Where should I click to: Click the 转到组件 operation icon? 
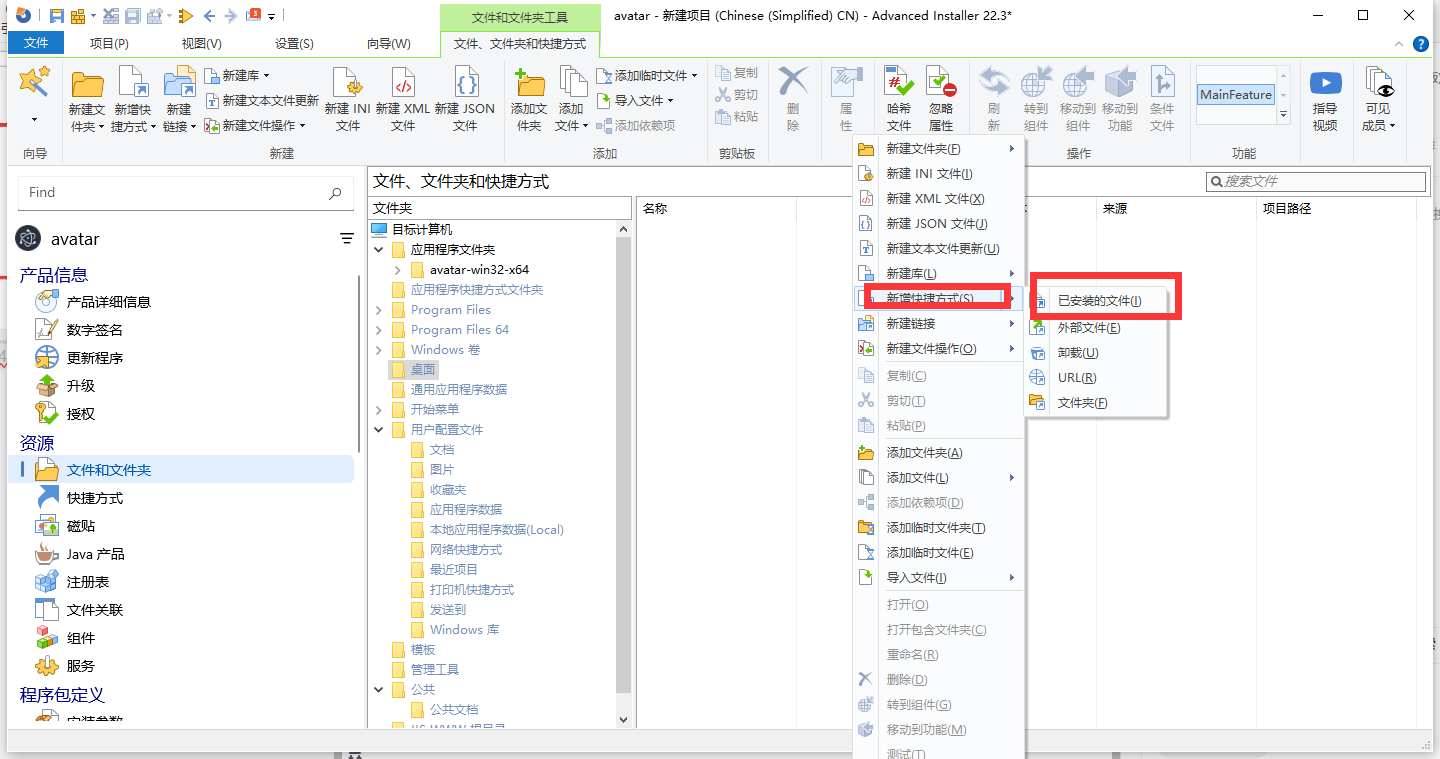[x=1036, y=96]
